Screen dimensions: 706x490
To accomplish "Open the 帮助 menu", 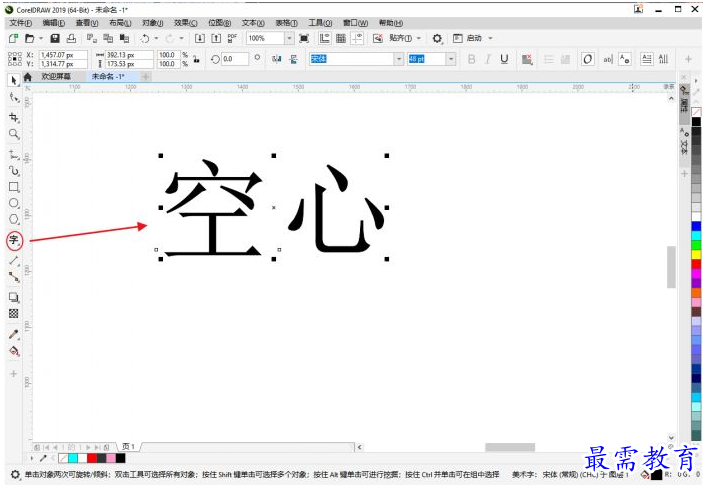I will click(391, 23).
